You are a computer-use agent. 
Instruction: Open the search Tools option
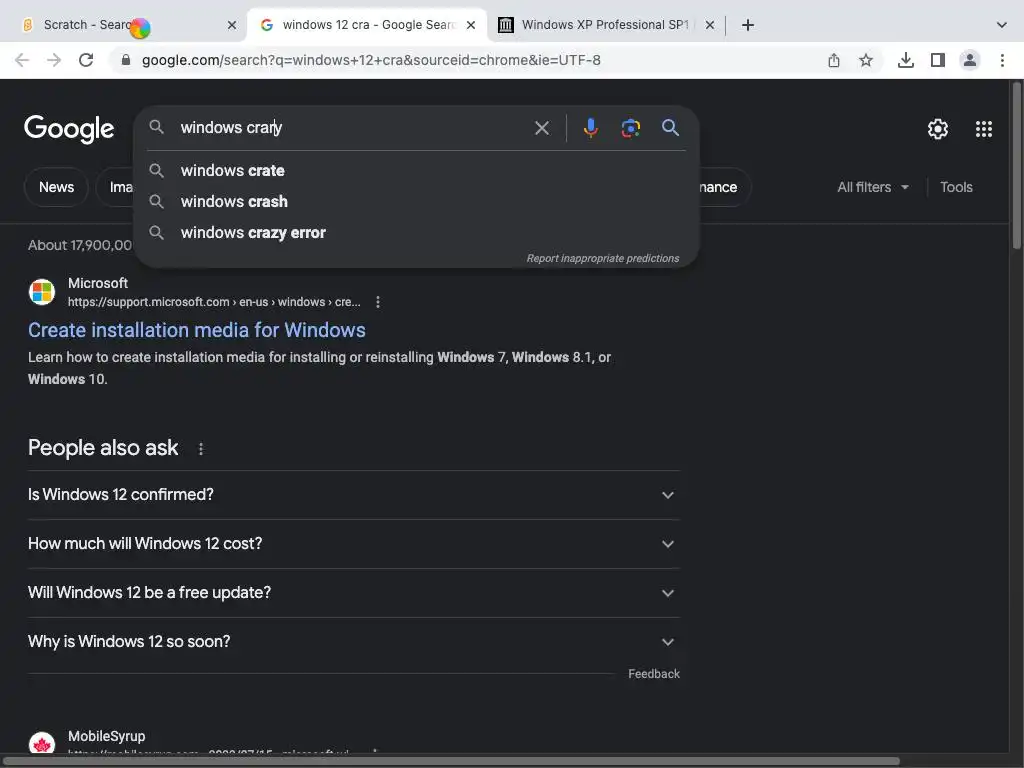click(x=956, y=187)
